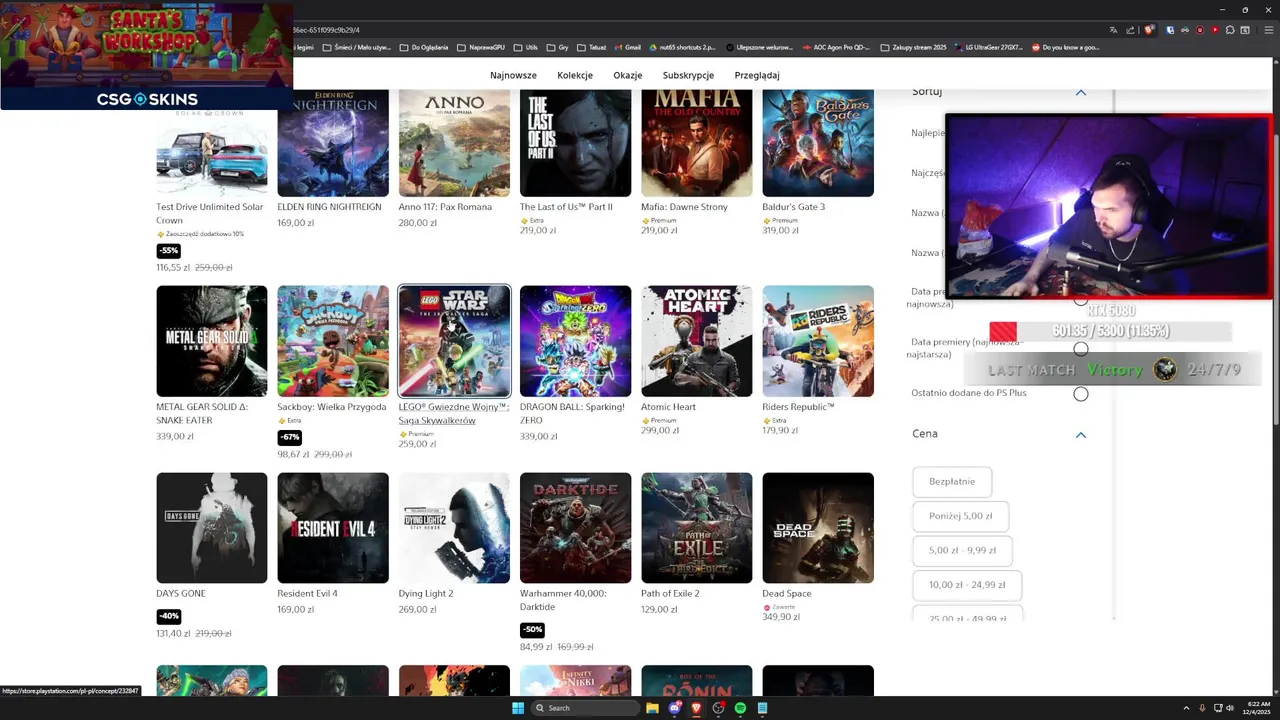
Task: Open the Okazje tab
Action: (628, 75)
